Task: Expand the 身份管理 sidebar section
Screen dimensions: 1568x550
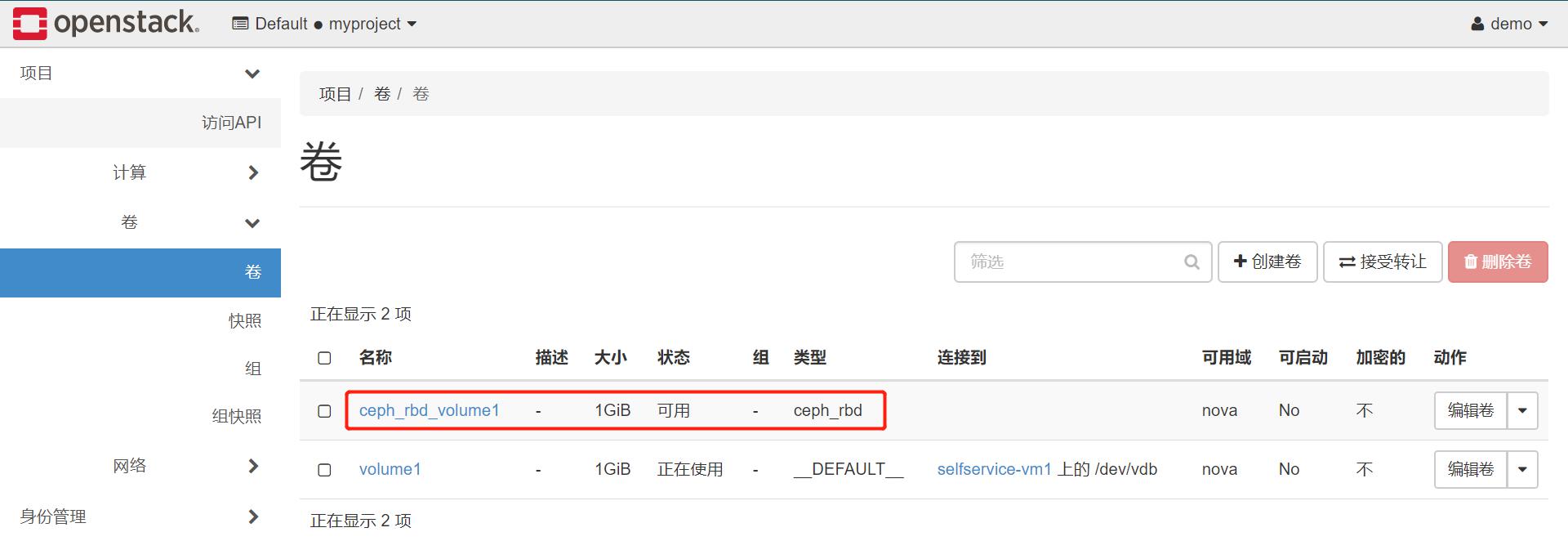Action: (140, 516)
